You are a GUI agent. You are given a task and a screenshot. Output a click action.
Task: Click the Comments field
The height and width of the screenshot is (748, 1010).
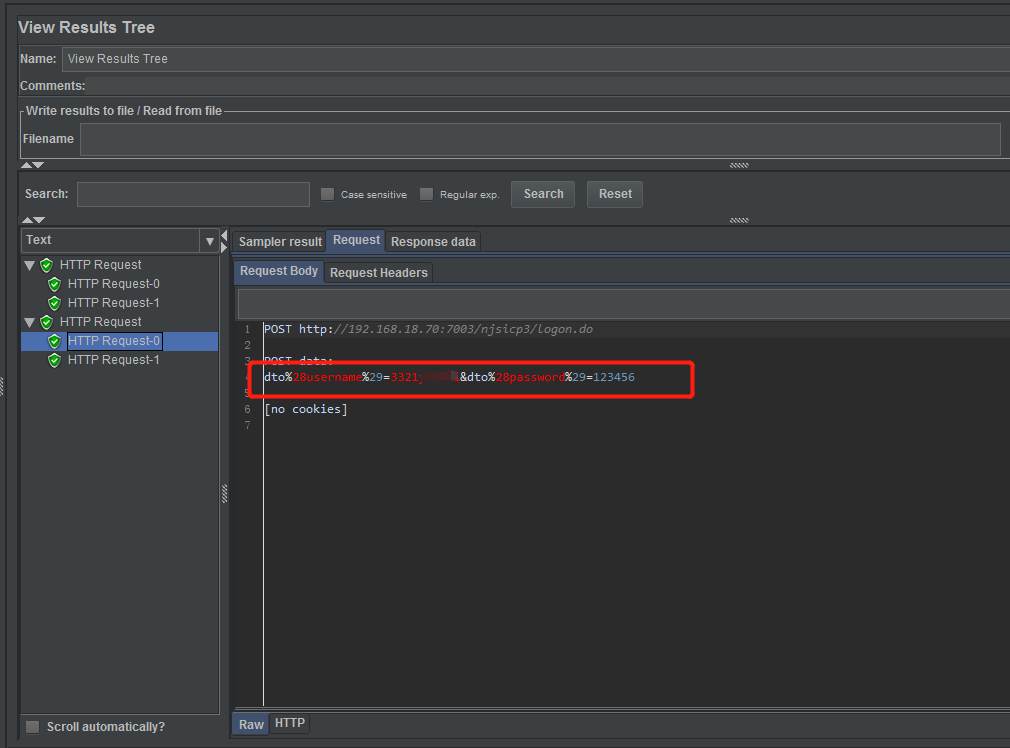548,86
